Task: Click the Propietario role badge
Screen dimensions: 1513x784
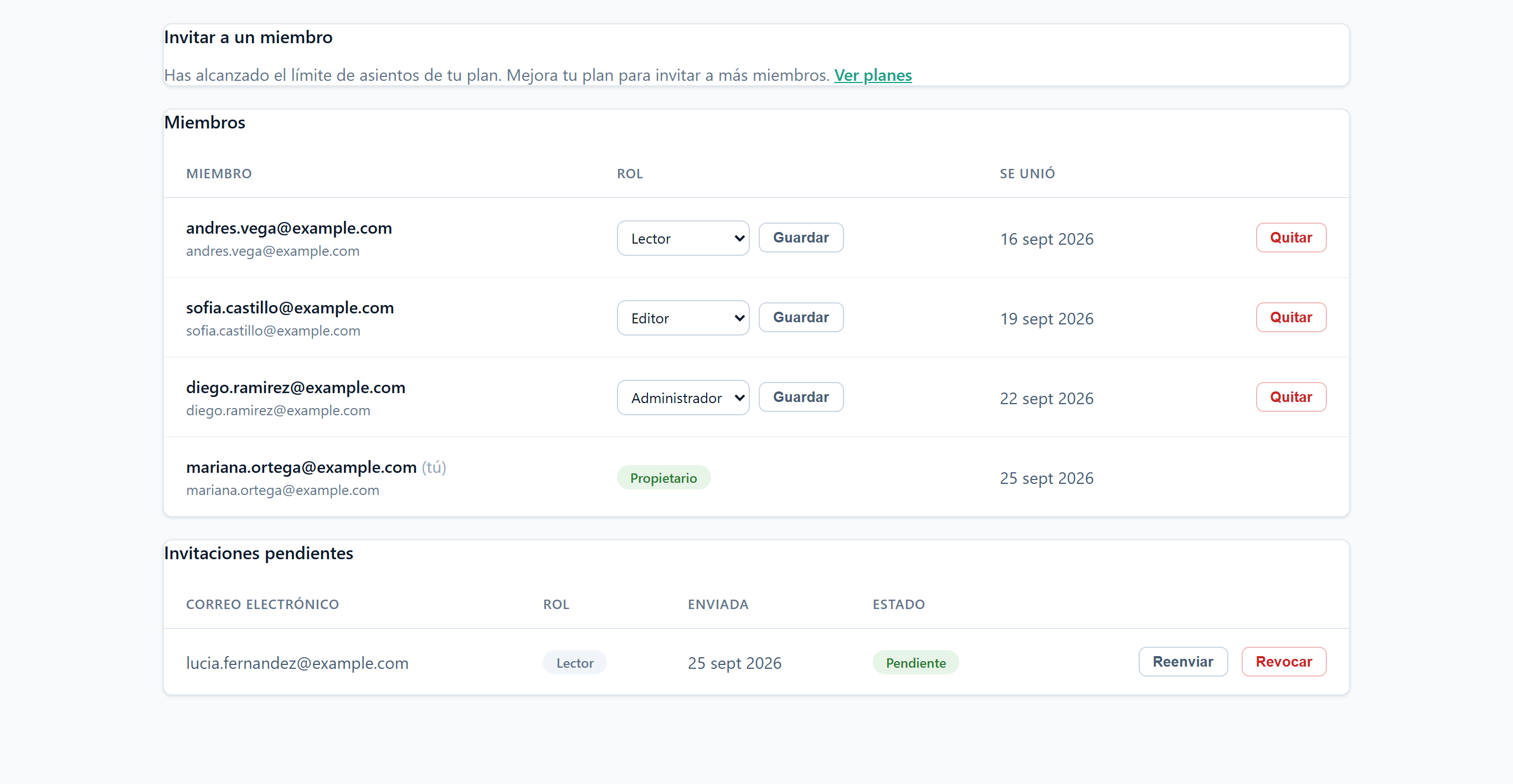Action: point(663,477)
